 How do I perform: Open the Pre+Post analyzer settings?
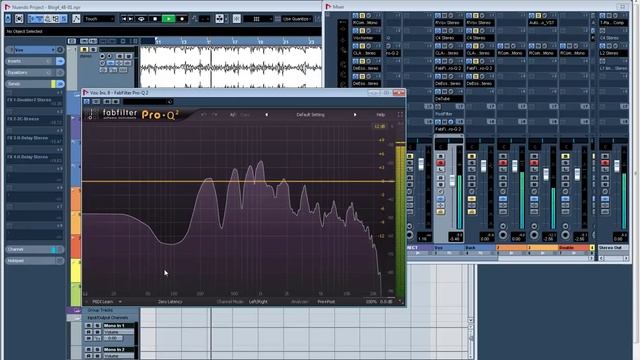326,302
